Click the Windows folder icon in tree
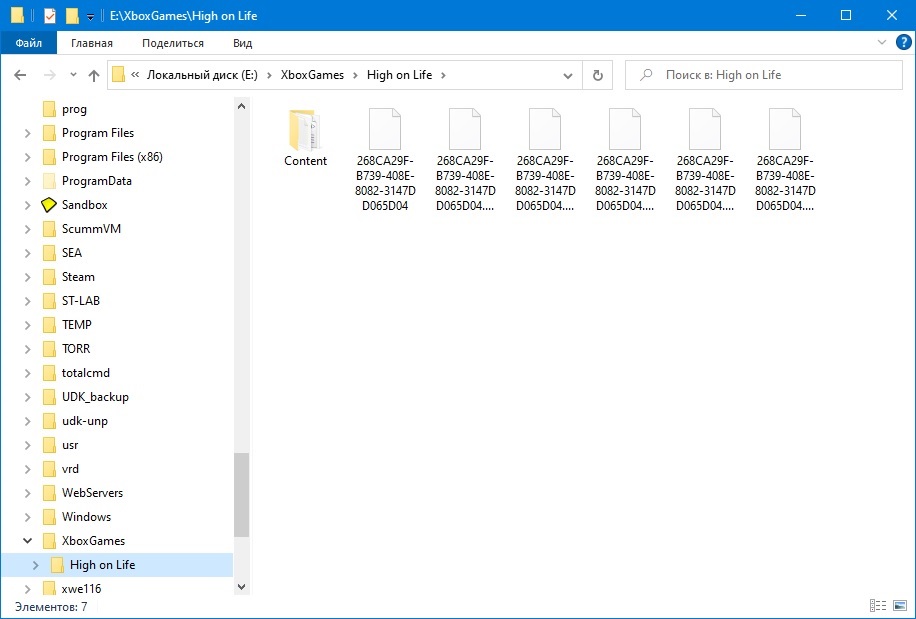The width and height of the screenshot is (916, 619). [49, 516]
